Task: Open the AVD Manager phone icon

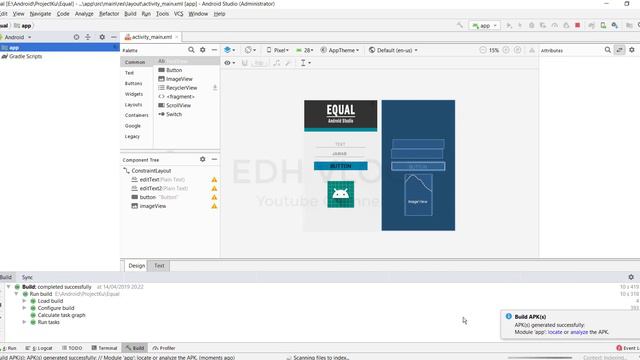Action: point(603,25)
